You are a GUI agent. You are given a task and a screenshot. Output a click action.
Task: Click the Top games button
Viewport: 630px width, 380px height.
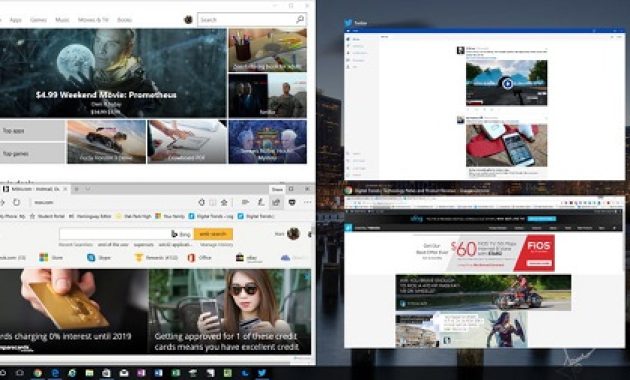point(32,153)
